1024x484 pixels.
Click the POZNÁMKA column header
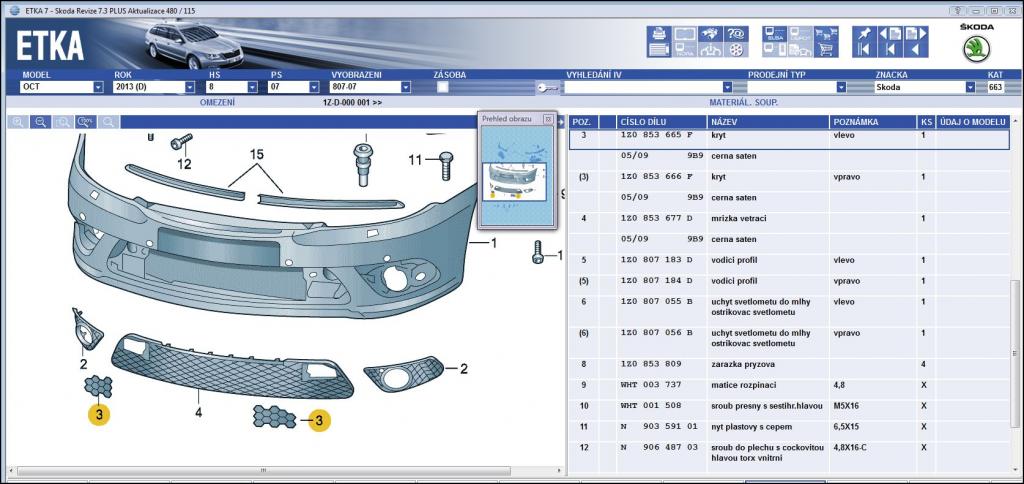coord(873,122)
